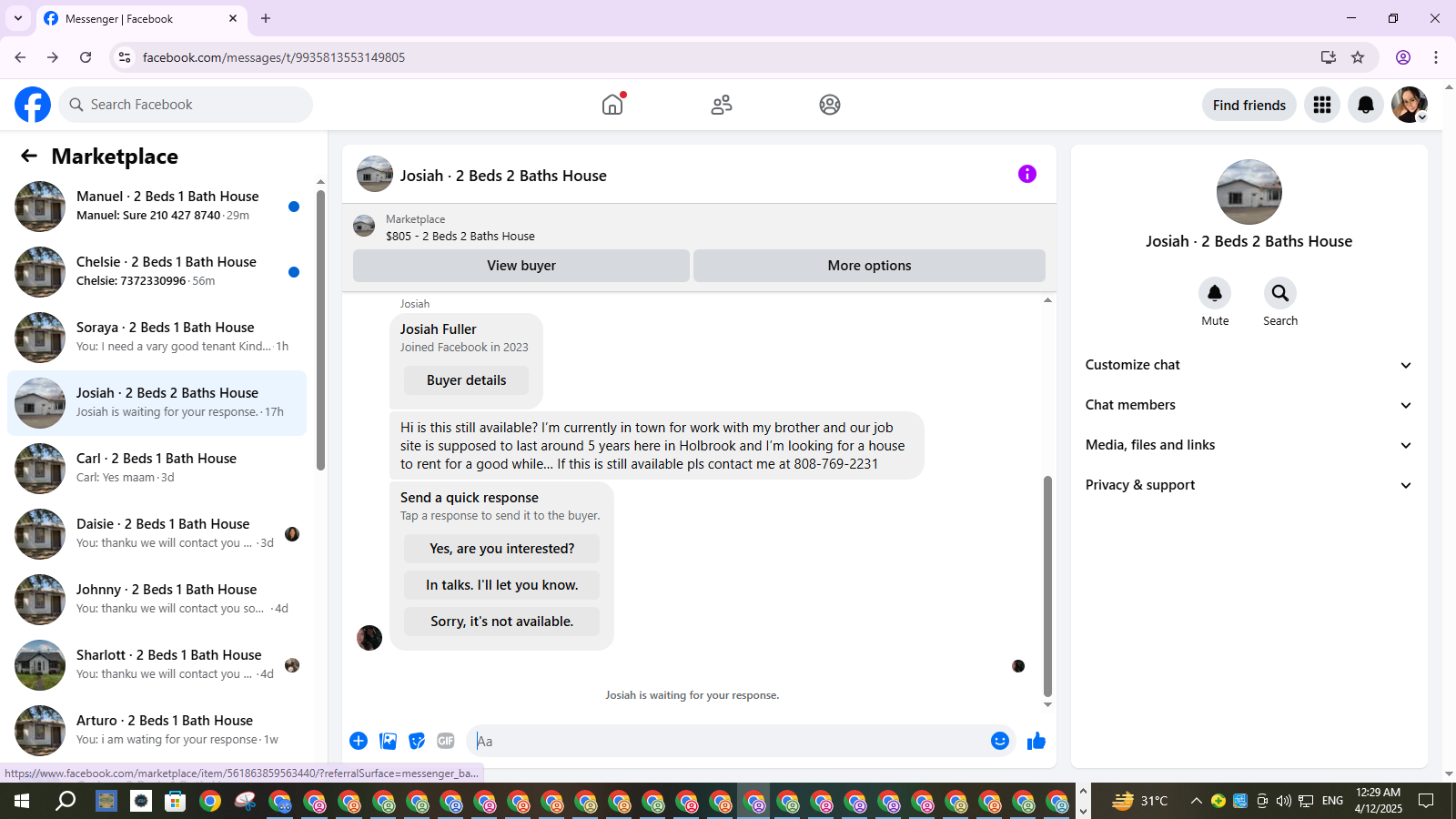The image size is (1456, 819).
Task: Open a new browser tab
Action: click(x=266, y=18)
